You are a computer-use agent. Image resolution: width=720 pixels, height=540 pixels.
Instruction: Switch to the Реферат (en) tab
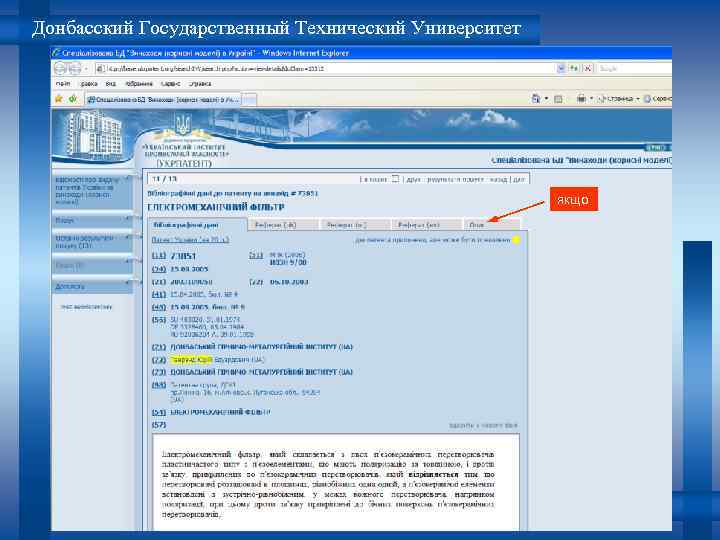(x=426, y=225)
